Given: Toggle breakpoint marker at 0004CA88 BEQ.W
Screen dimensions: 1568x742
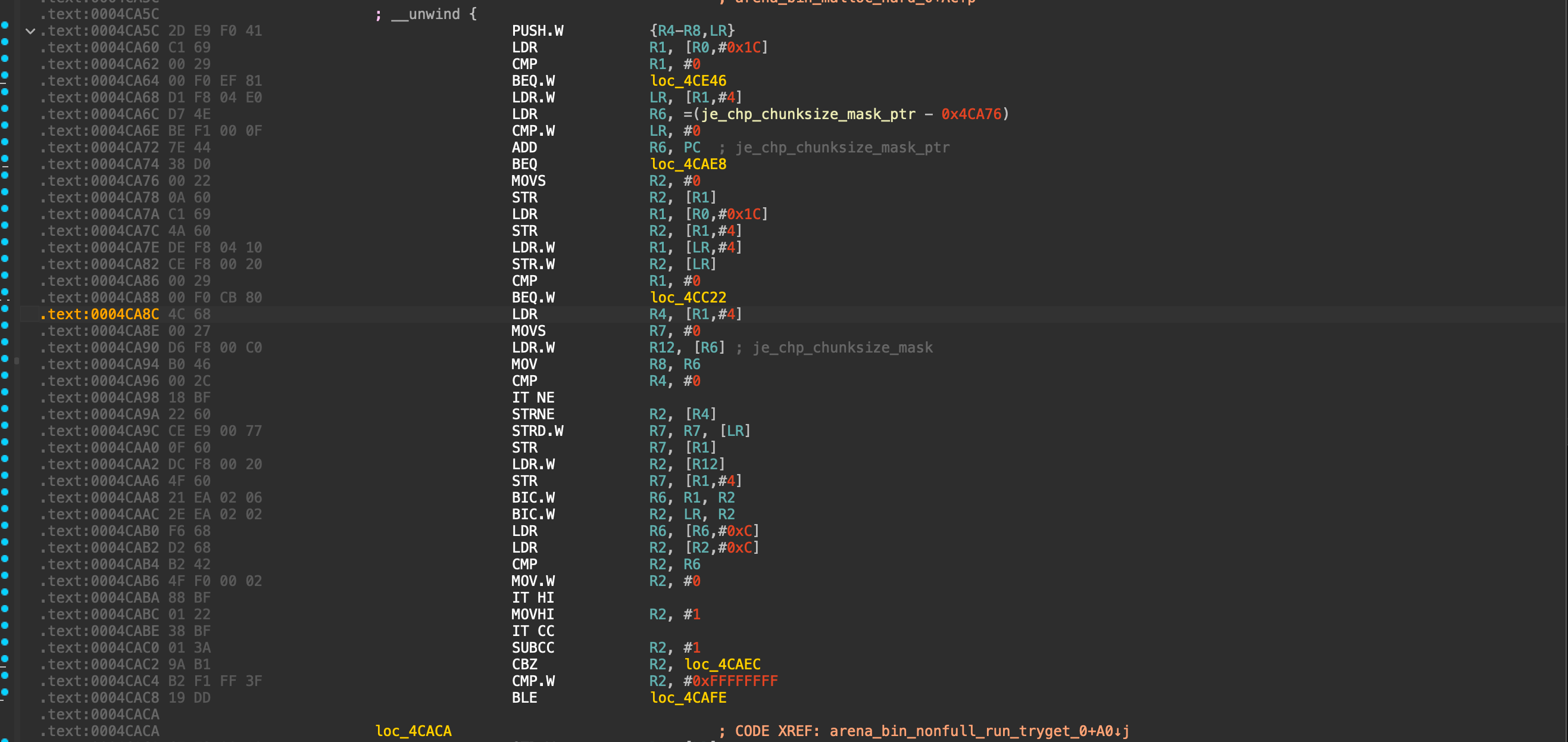Looking at the screenshot, I should (5, 292).
